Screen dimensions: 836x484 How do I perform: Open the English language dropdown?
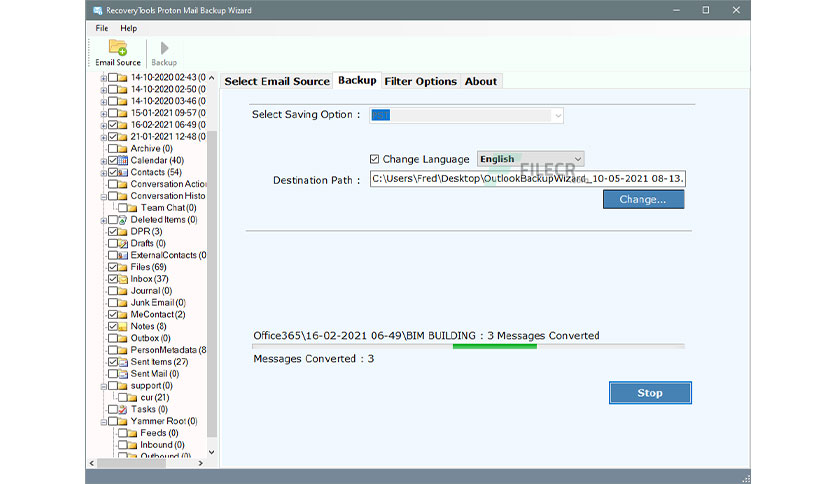(530, 159)
